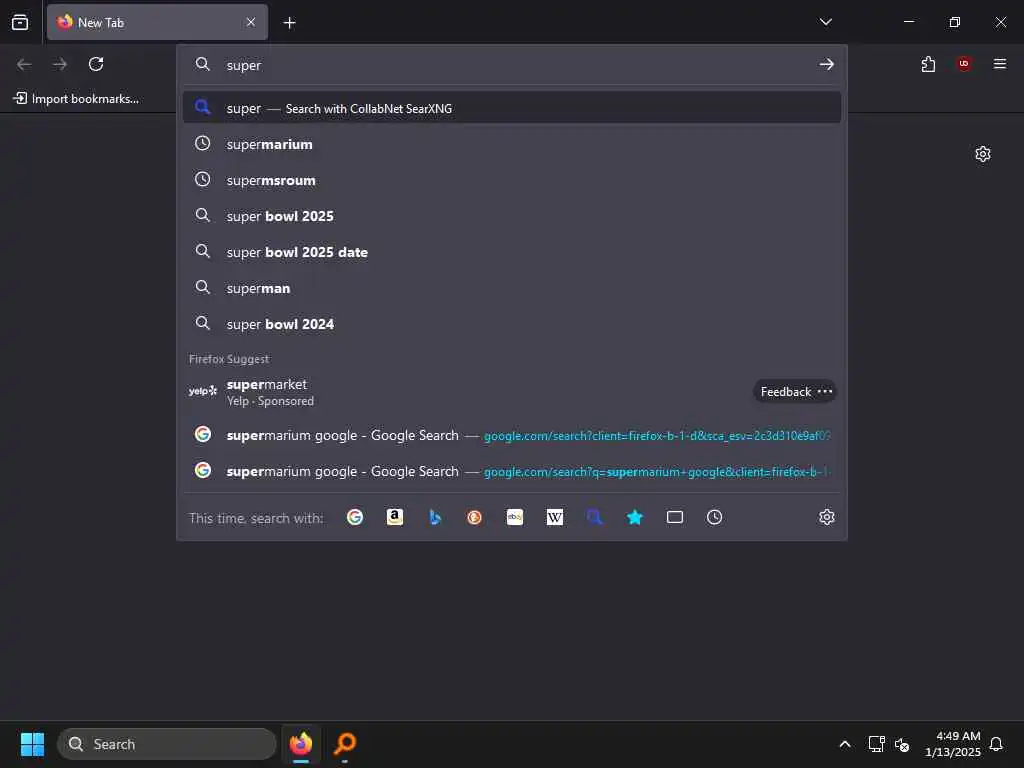
Task: Open the Extensions puzzle icon
Action: [928, 64]
